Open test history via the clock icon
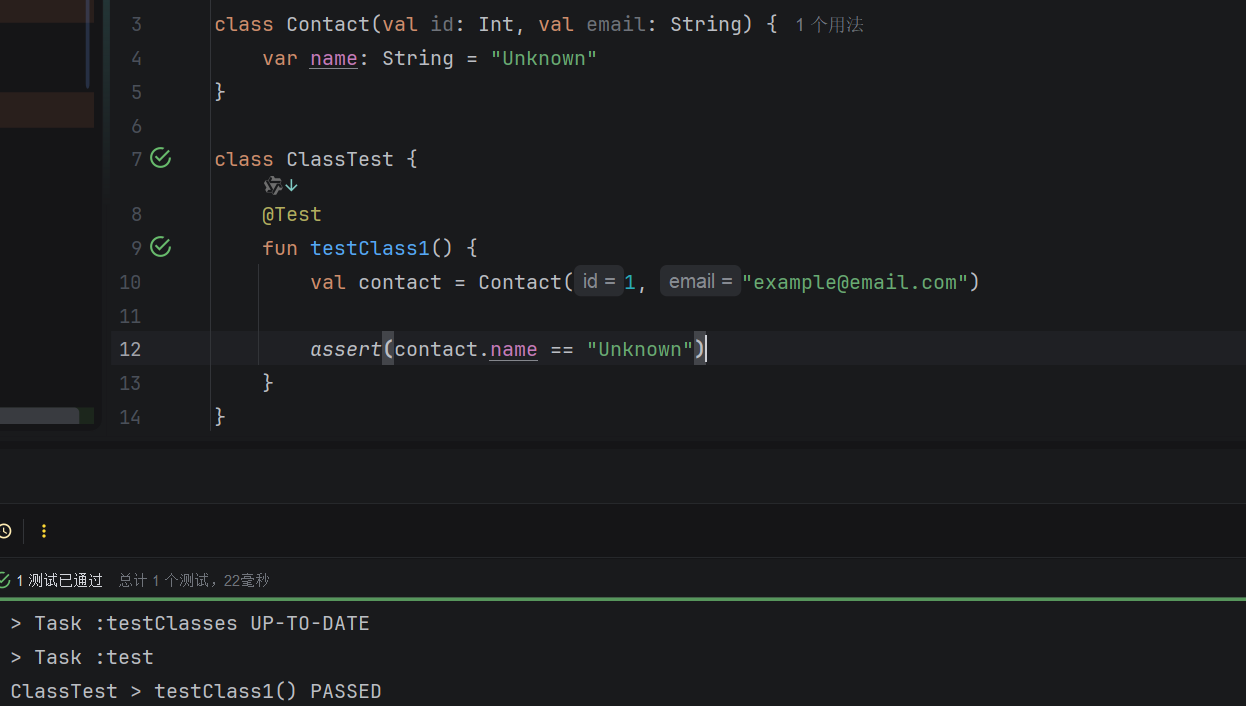 click(5, 531)
